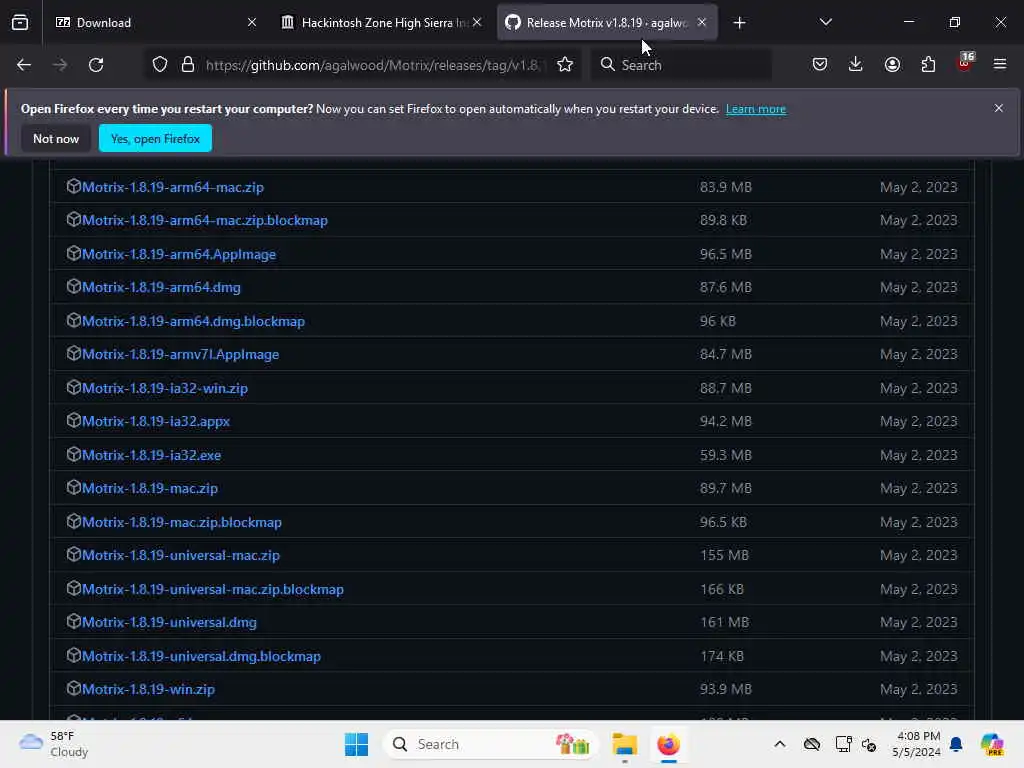Click the 155 MB file size text
The width and height of the screenshot is (1024, 768).
724,555
